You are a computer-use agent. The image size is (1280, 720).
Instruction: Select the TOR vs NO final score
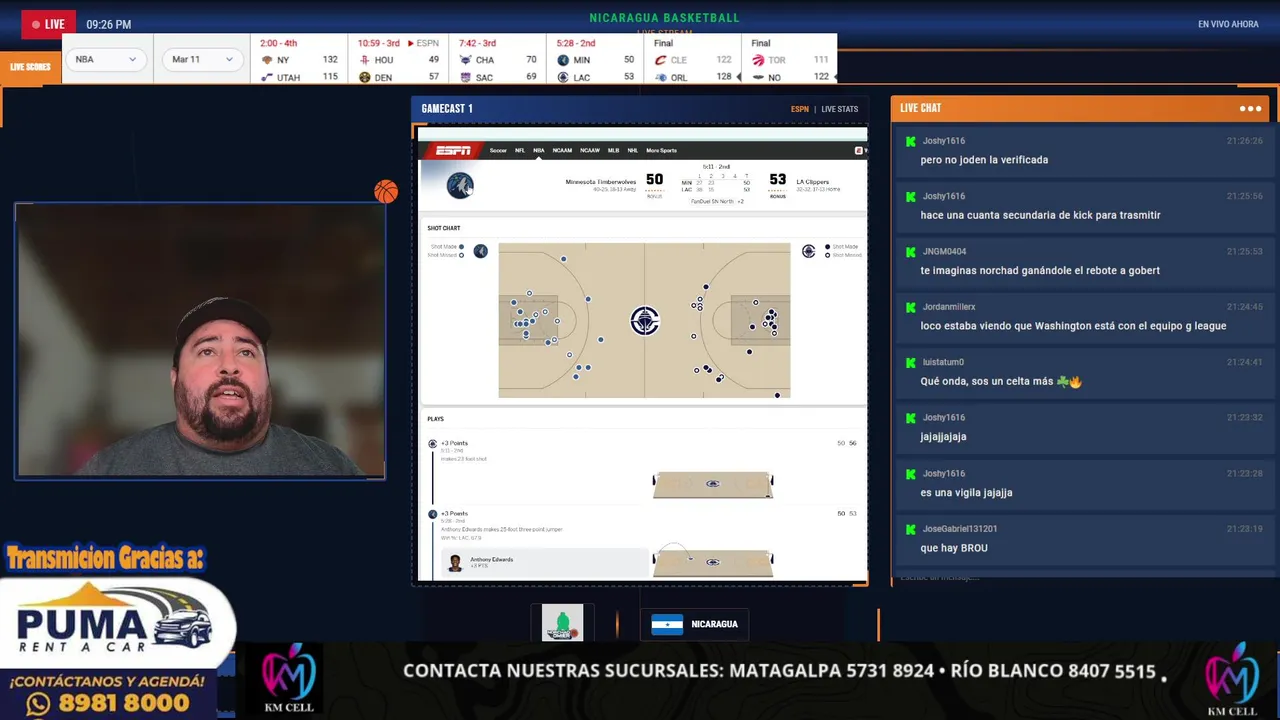790,60
